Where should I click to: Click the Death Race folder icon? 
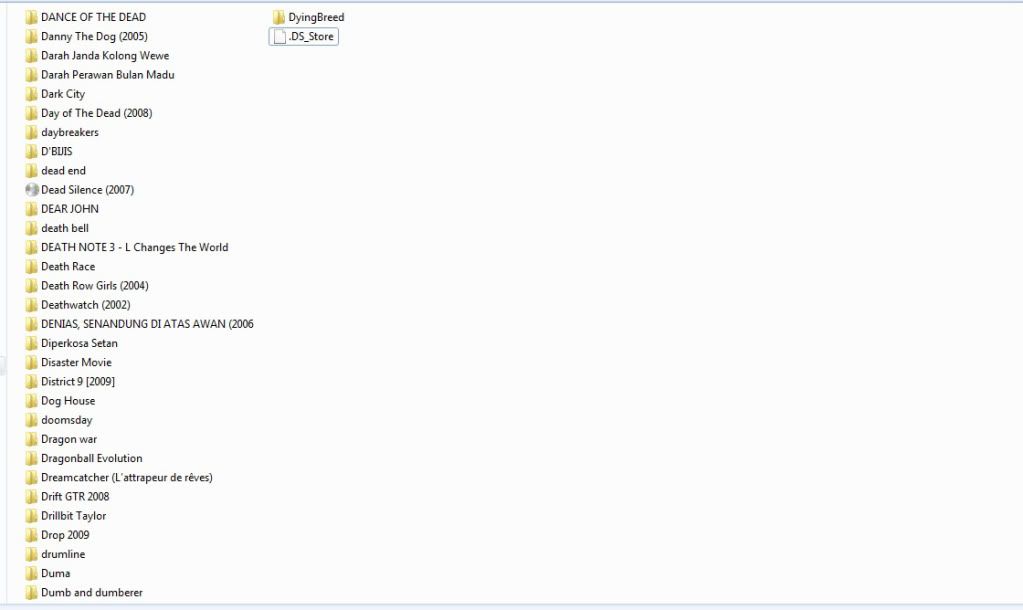click(31, 266)
